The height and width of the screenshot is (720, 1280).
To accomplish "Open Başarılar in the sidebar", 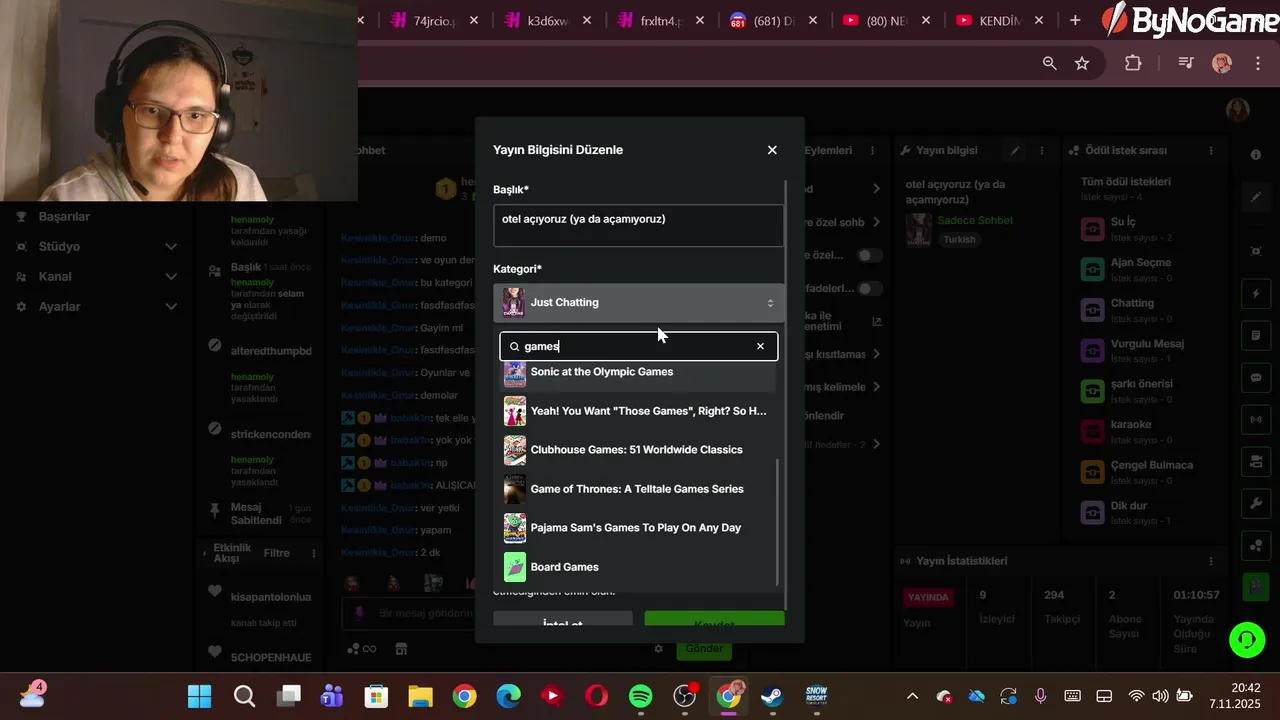I will pos(64,217).
